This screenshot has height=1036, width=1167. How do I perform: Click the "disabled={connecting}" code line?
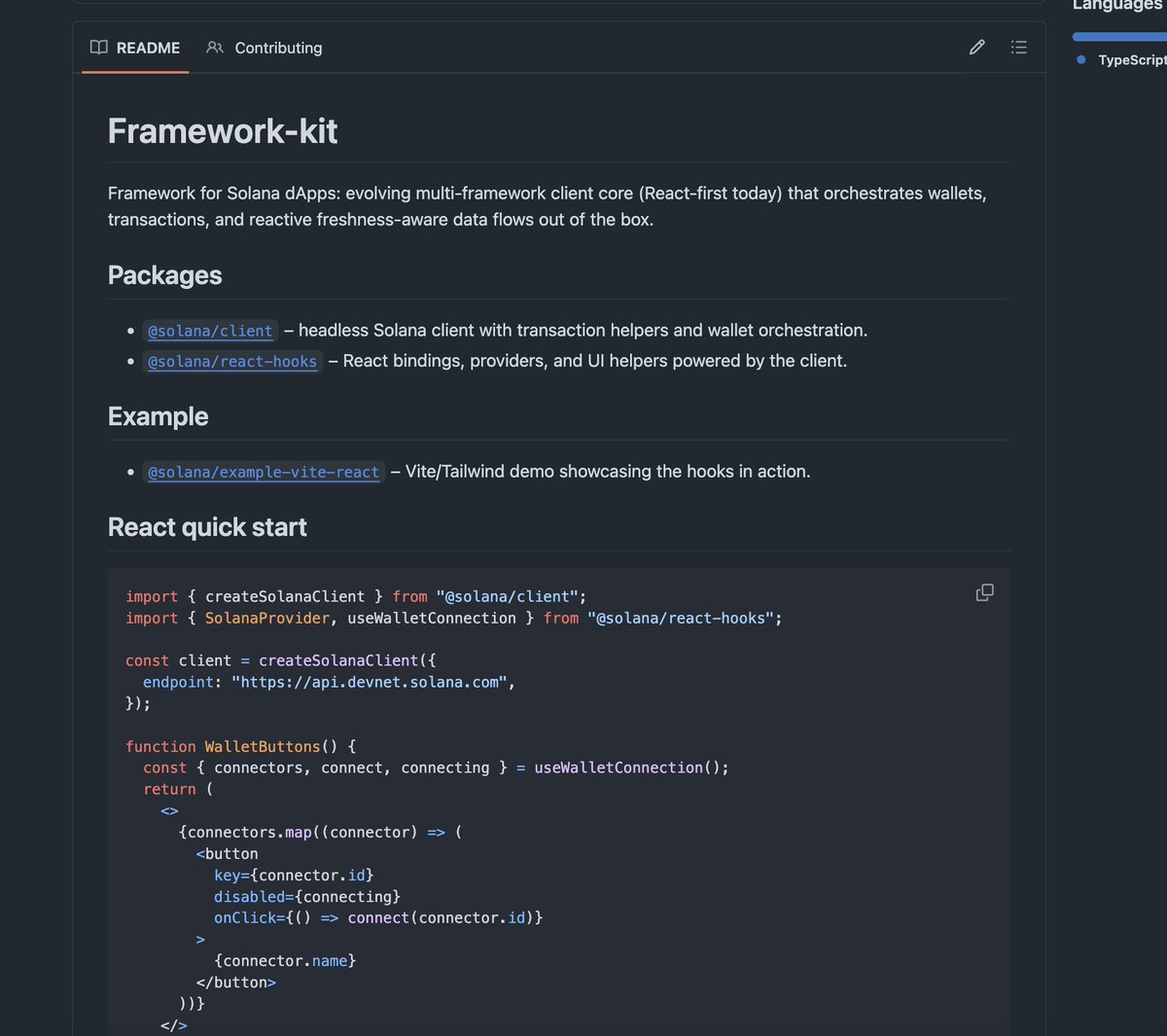coord(307,896)
